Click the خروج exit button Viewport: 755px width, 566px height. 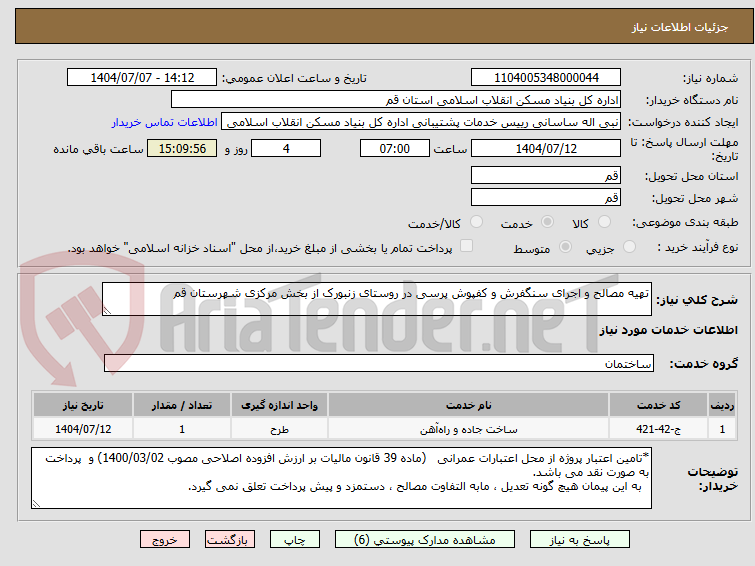pyautogui.click(x=165, y=540)
